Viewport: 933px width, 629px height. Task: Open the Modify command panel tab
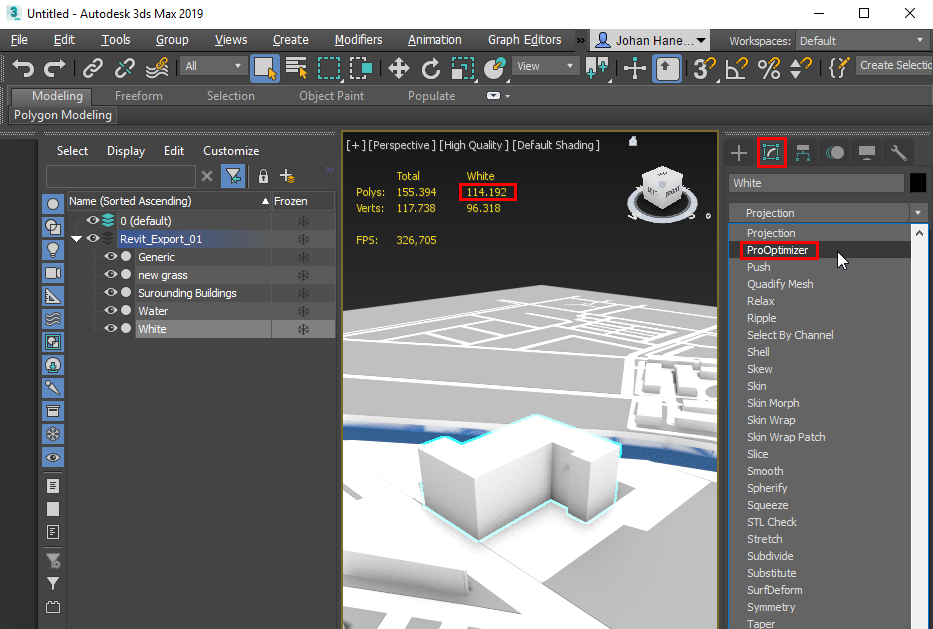(x=771, y=153)
